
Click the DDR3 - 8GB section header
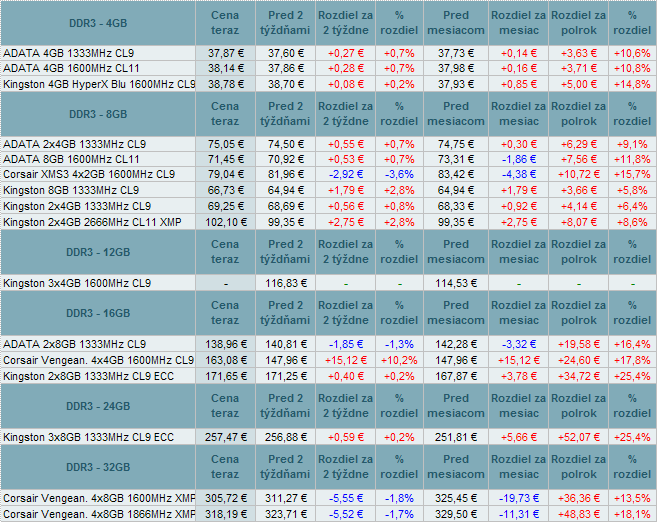(98, 114)
